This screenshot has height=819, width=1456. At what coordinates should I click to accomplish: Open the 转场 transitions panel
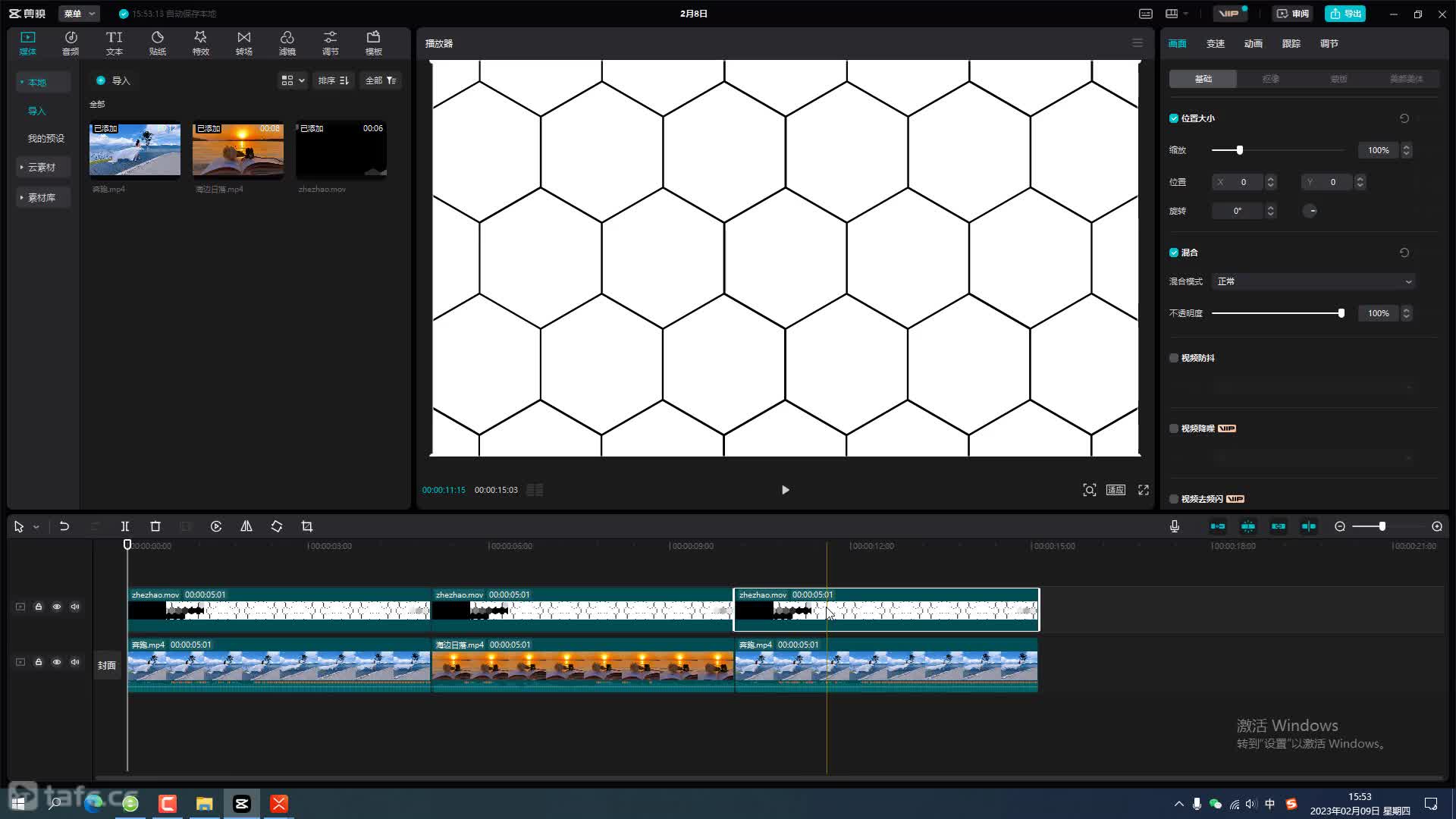pos(243,43)
